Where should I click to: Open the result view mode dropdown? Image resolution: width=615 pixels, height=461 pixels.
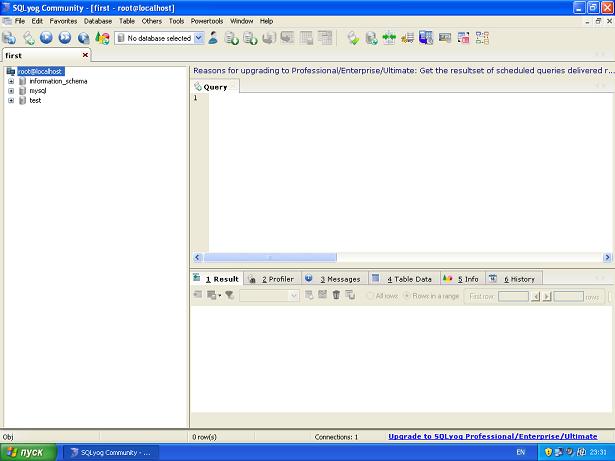click(269, 296)
